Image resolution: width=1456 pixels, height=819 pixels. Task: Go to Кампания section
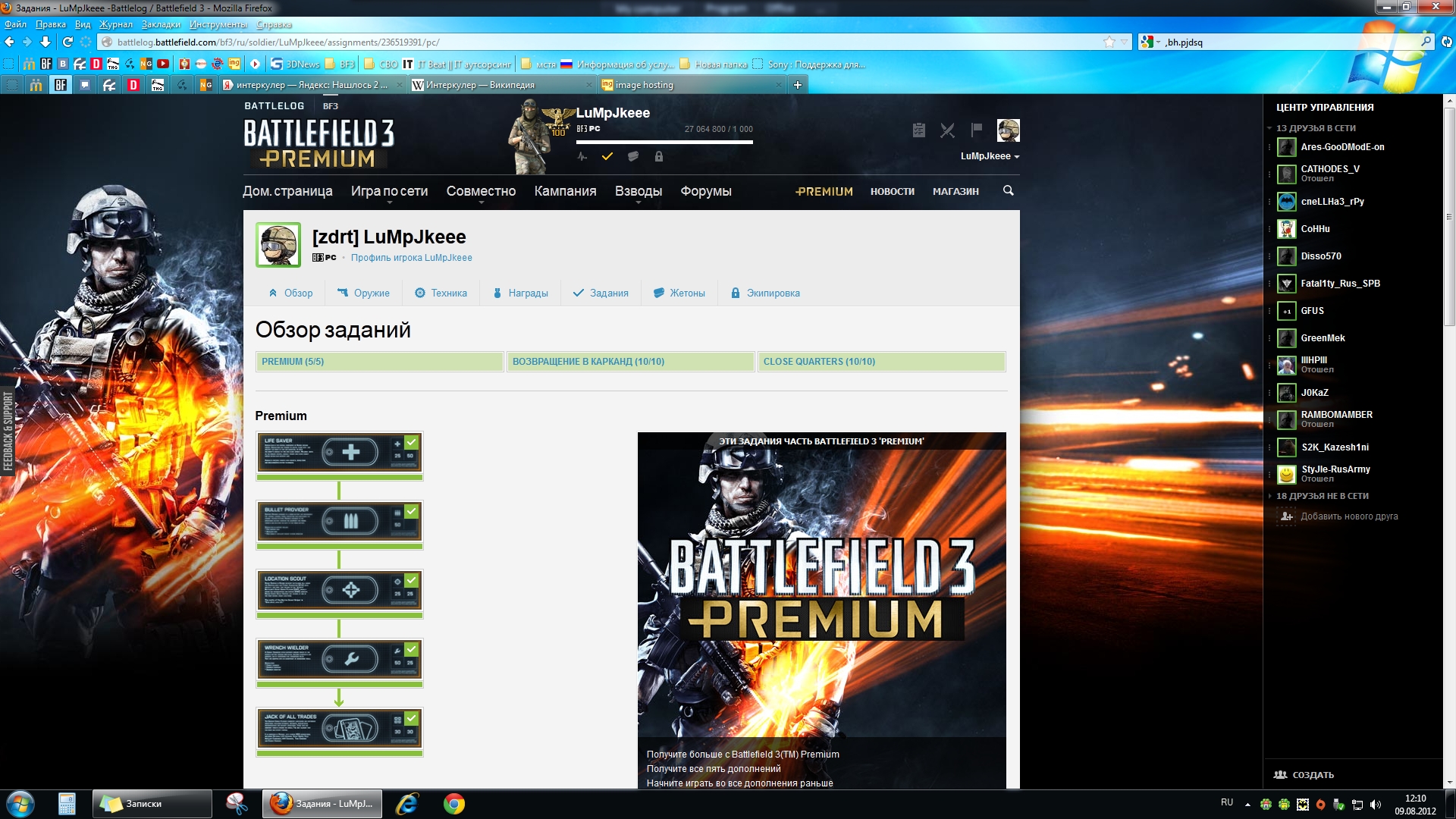pos(565,191)
